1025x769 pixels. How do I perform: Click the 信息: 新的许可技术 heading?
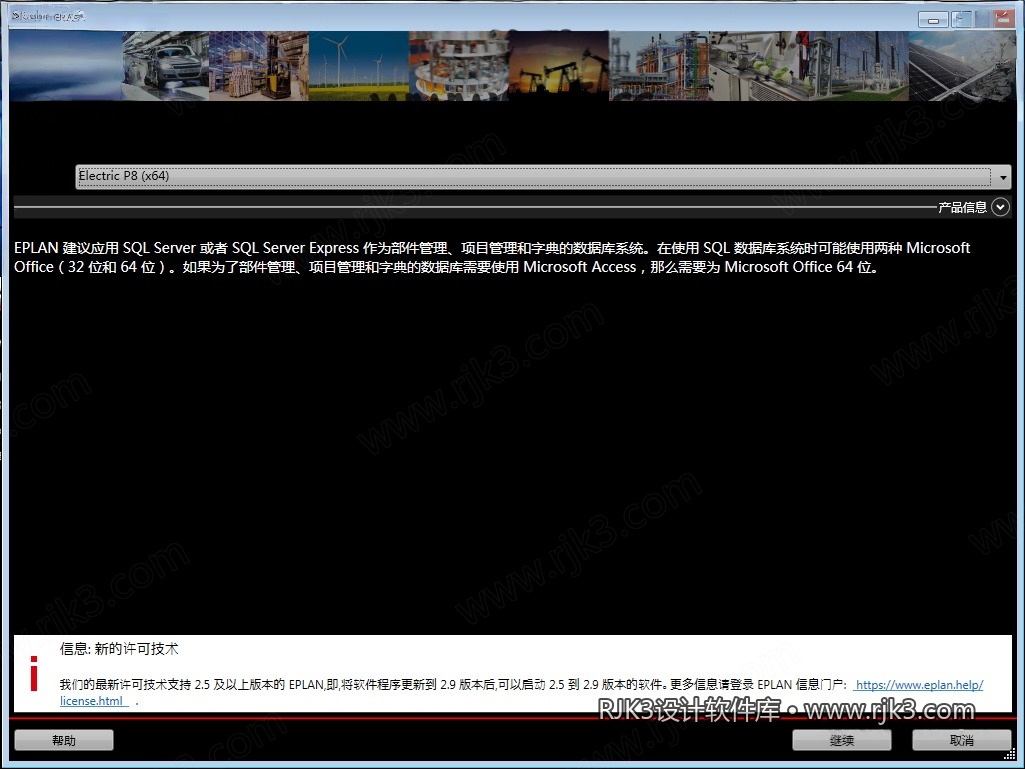tap(119, 649)
